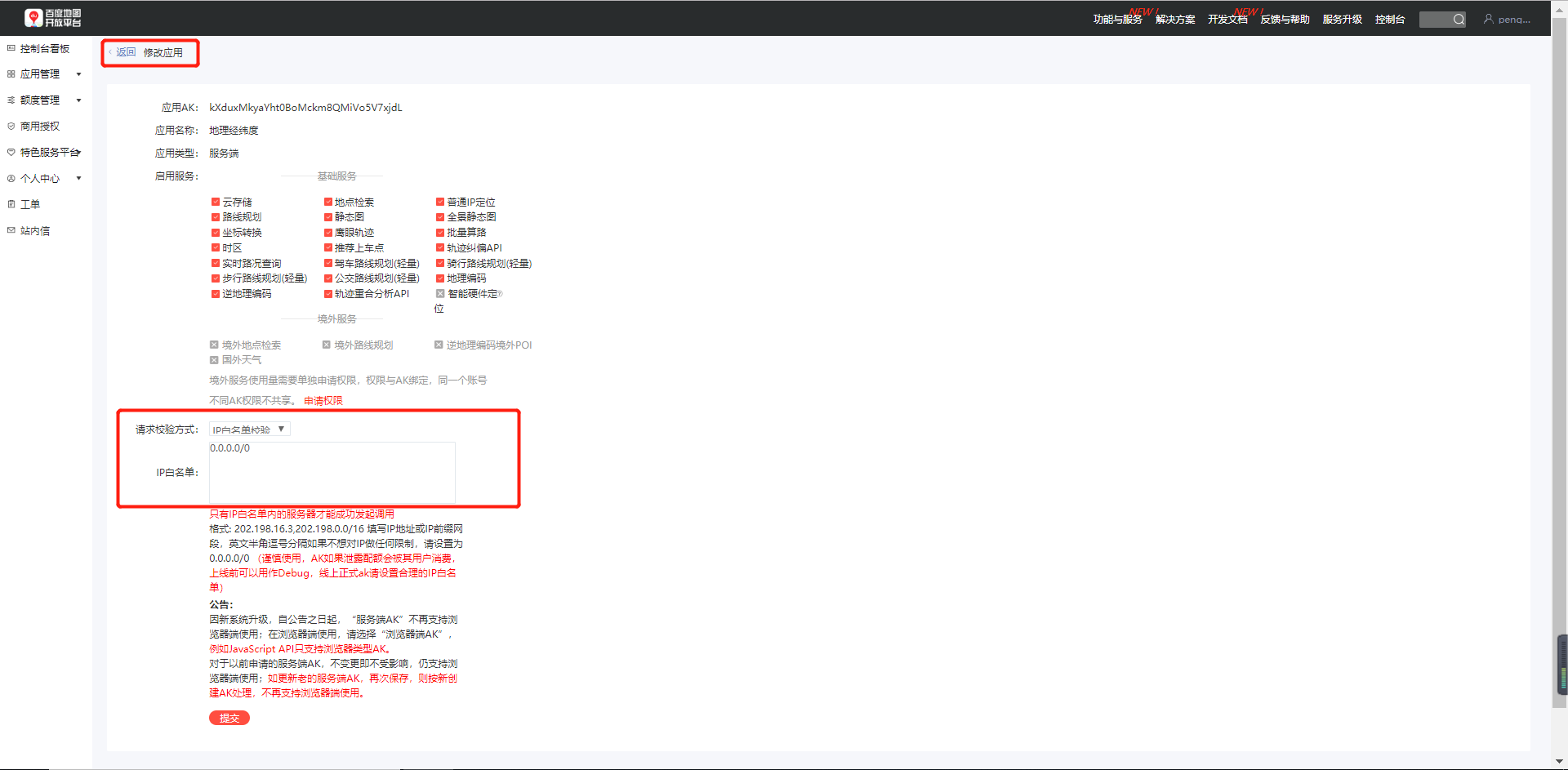This screenshot has width=1568, height=770.
Task: Toggle the 坐标转换 checkbox
Action: pos(216,233)
